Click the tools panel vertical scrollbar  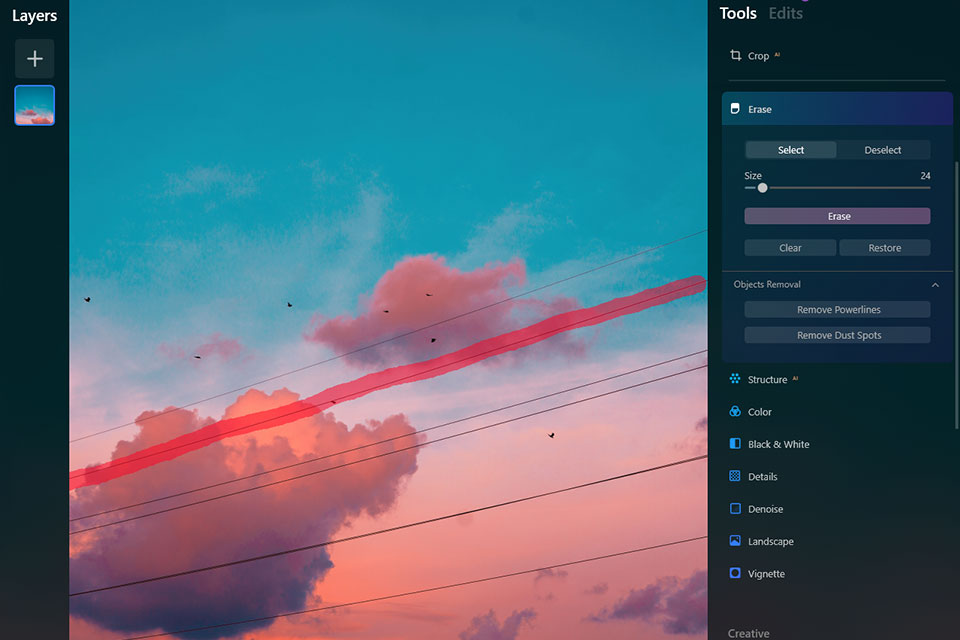(957, 294)
